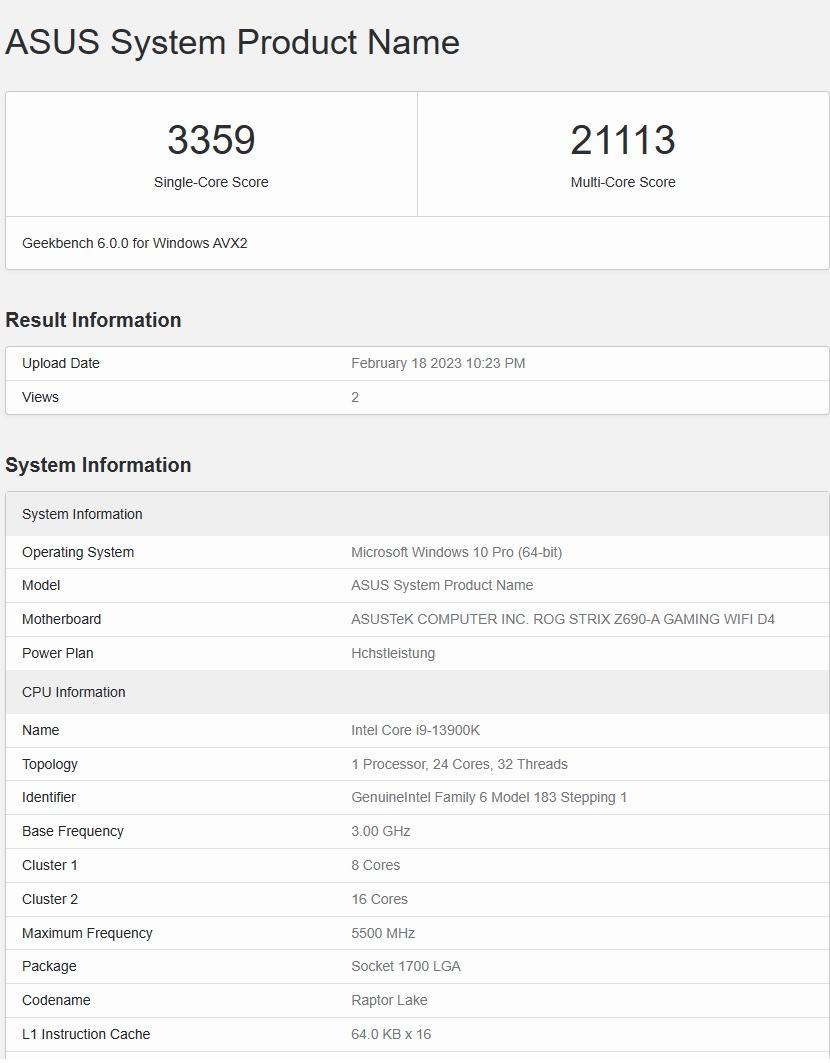
Task: Select the 8 Cores value
Action: (376, 865)
